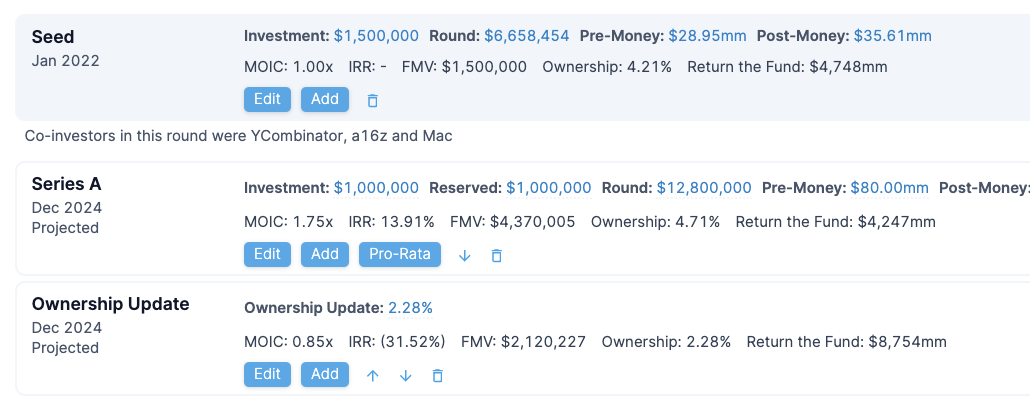Image resolution: width=1030 pixels, height=400 pixels.
Task: Click the Ownership Update value 2.28%
Action: [x=410, y=307]
